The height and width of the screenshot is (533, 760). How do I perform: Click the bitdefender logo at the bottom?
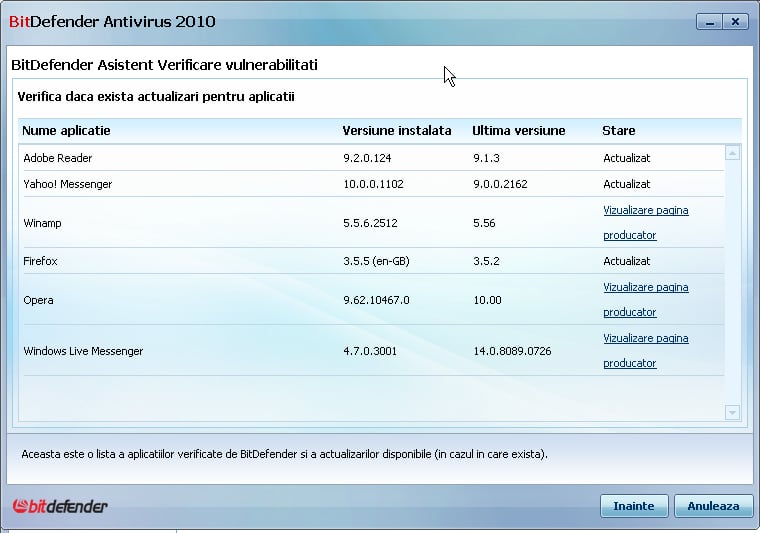point(60,506)
